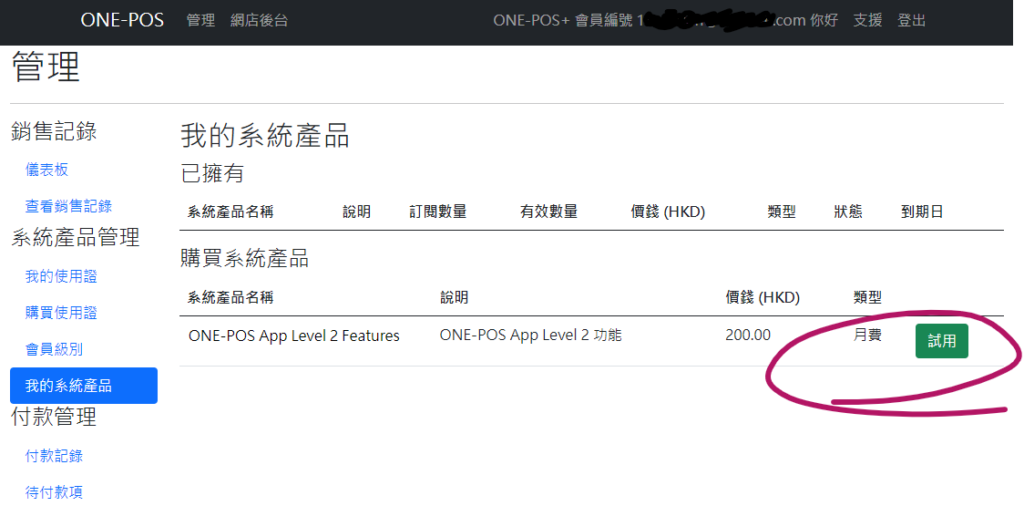Click 待付款項 in the sidebar

pyautogui.click(x=54, y=492)
